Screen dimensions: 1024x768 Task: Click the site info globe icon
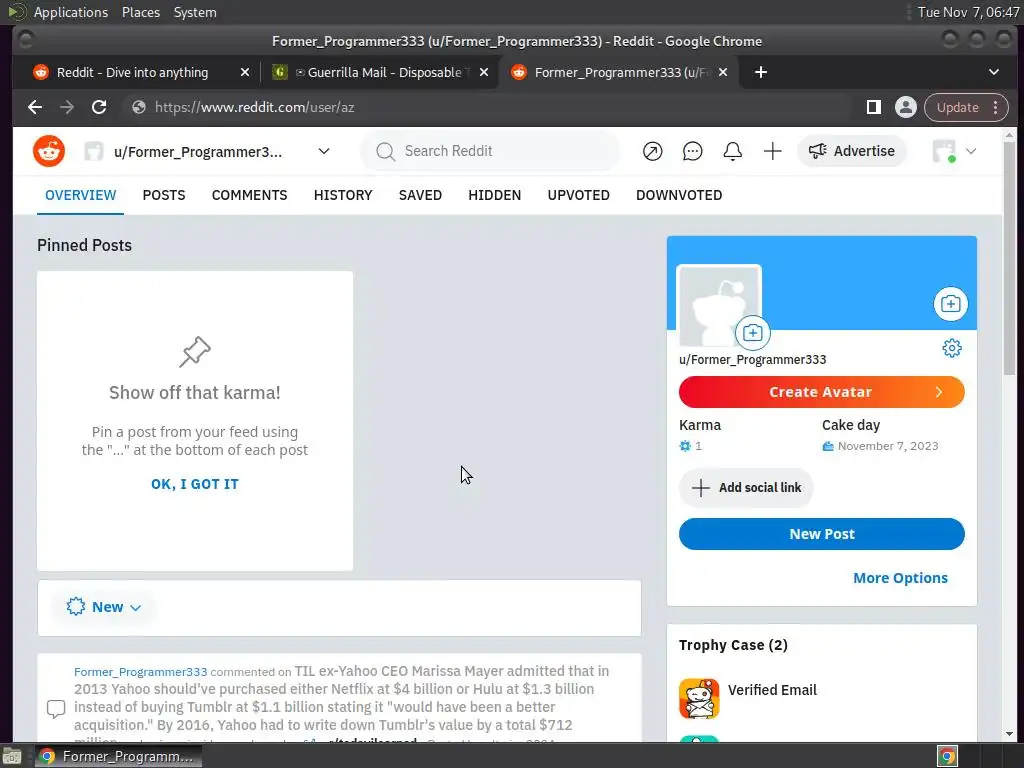coord(138,107)
